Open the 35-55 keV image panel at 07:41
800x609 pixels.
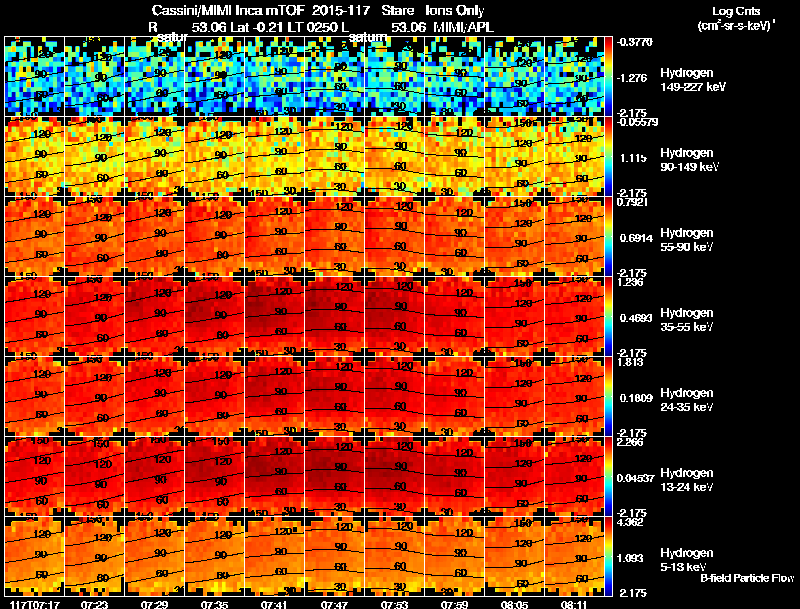(274, 316)
